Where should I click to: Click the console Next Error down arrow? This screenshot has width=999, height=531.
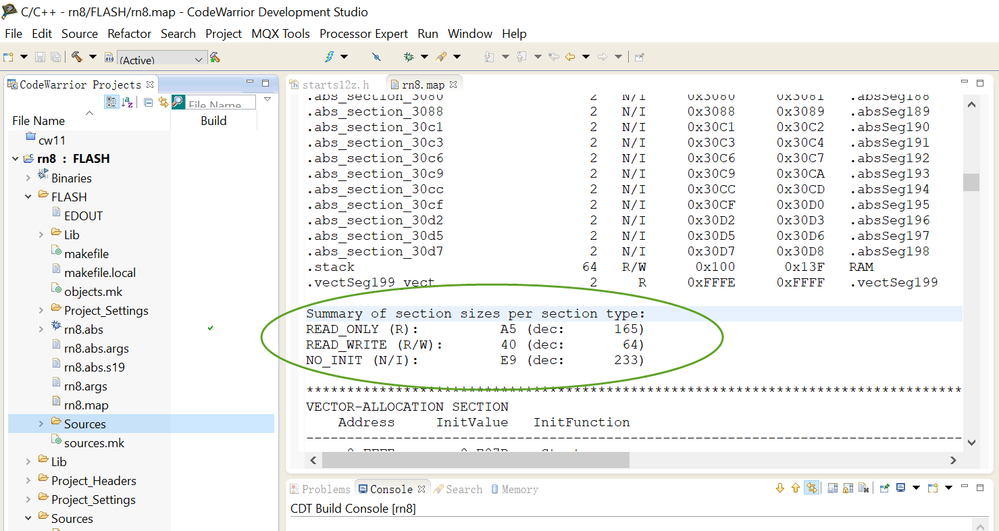click(x=779, y=488)
